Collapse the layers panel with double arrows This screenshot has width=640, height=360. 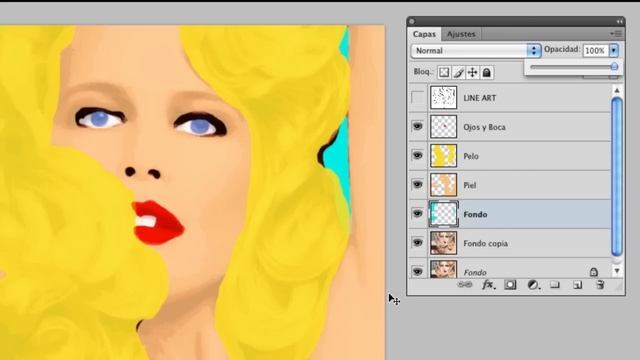pos(620,21)
